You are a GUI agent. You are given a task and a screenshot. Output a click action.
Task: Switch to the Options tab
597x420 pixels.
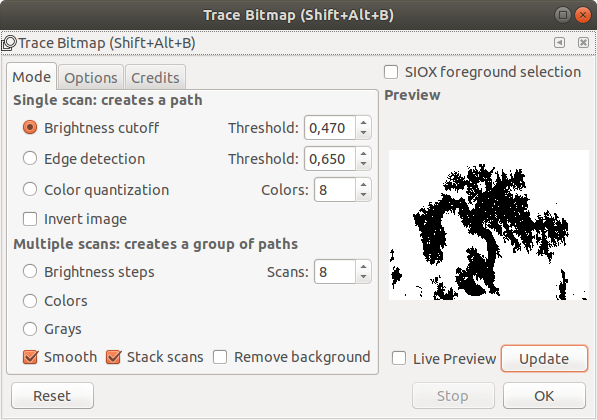91,78
